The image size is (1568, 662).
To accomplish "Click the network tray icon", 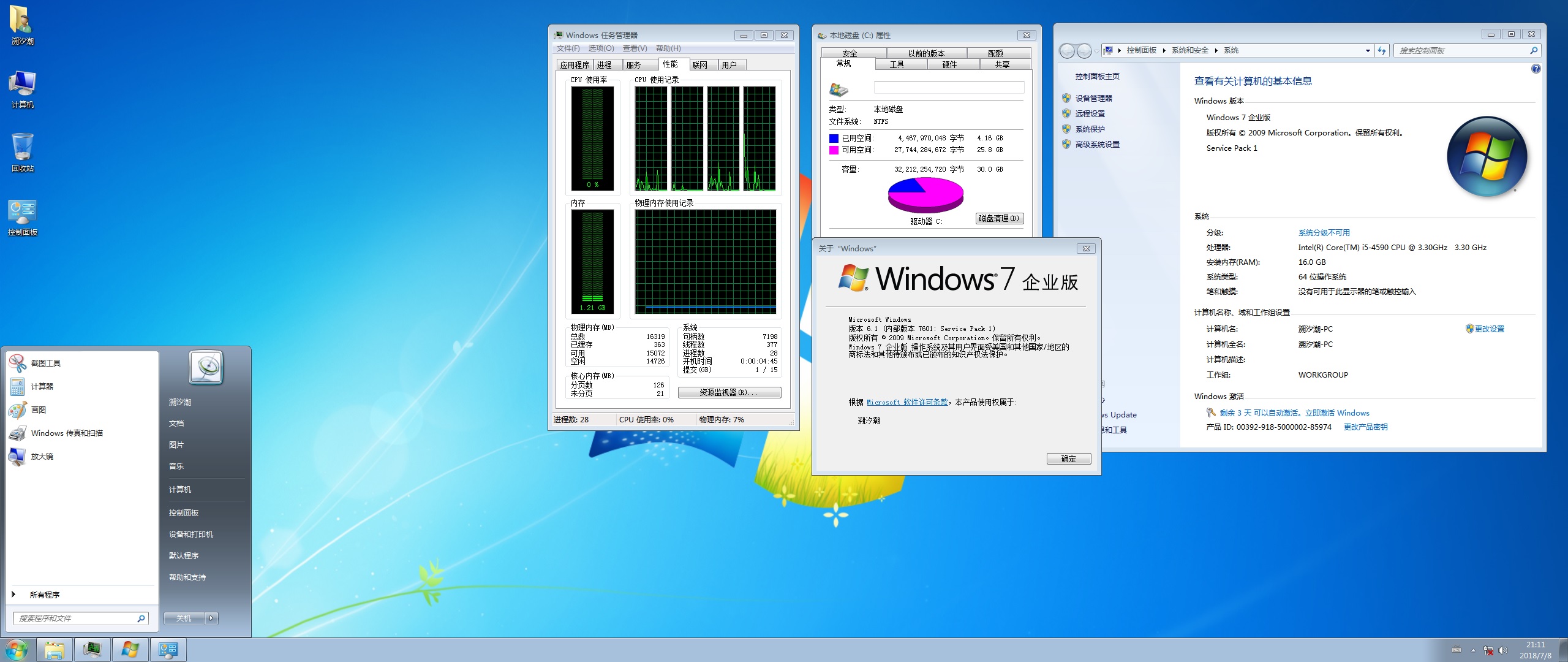I will tap(1488, 650).
